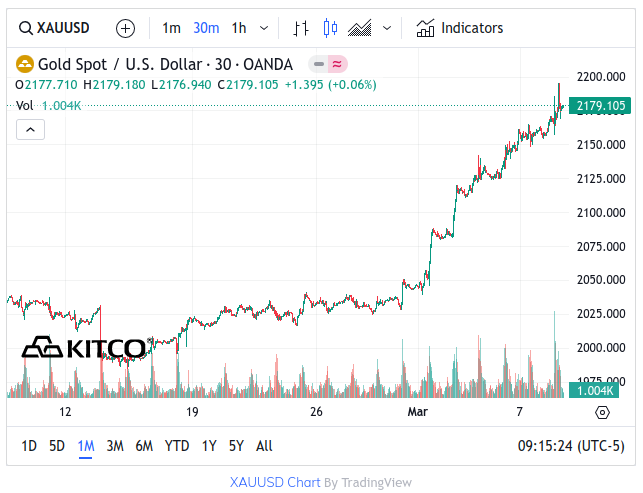
Task: Click the gold symbol logo icon
Action: click(24, 64)
